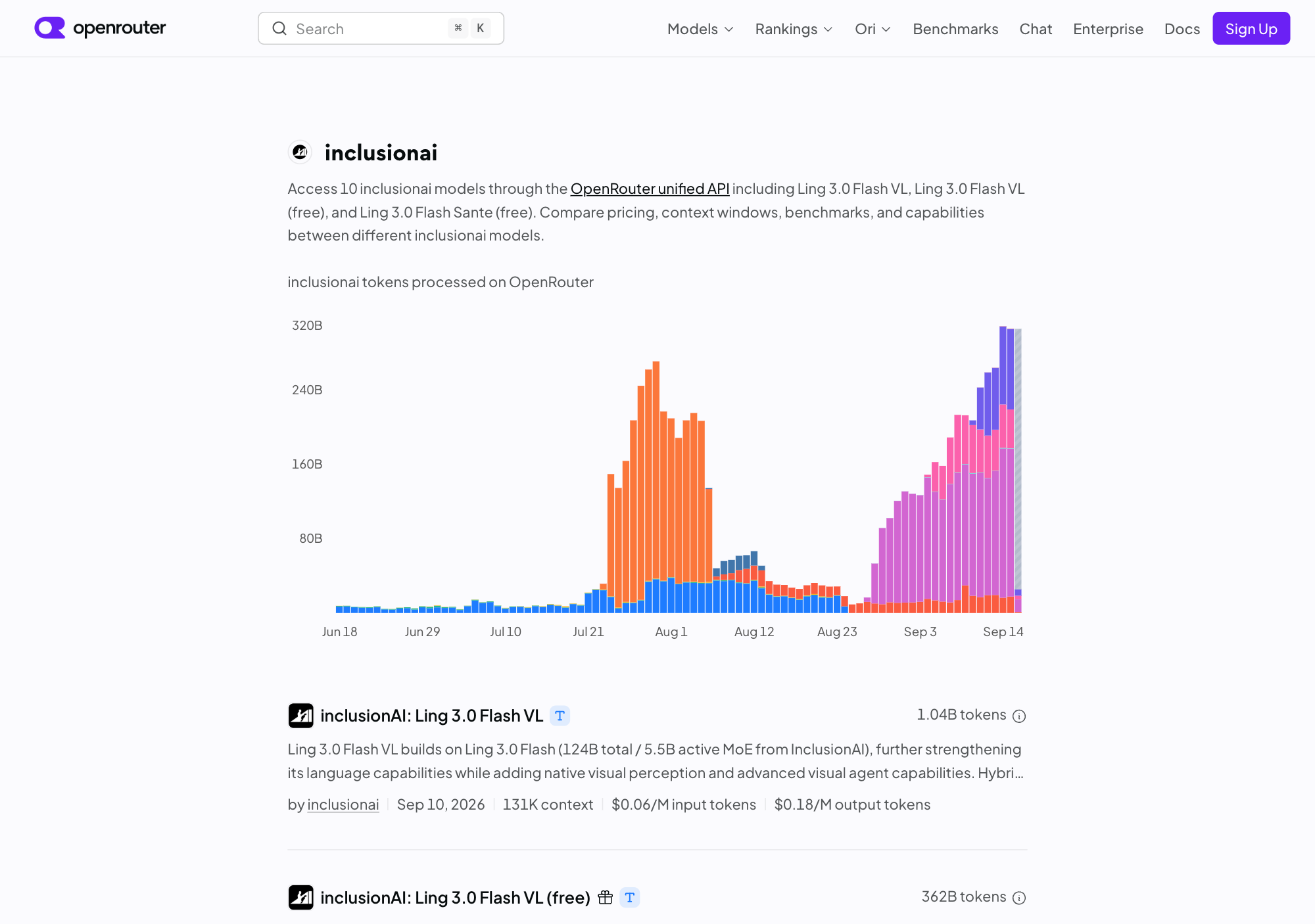Open the inclusionAI: Ling 3.0 Flash VL model link
1315x924 pixels.
pyautogui.click(x=432, y=716)
